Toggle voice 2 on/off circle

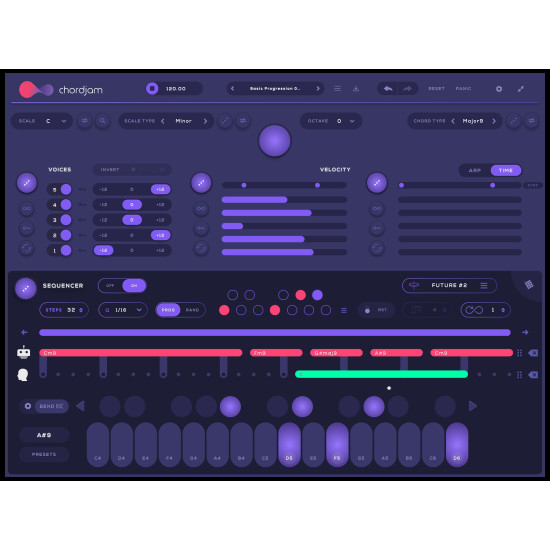tap(66, 235)
